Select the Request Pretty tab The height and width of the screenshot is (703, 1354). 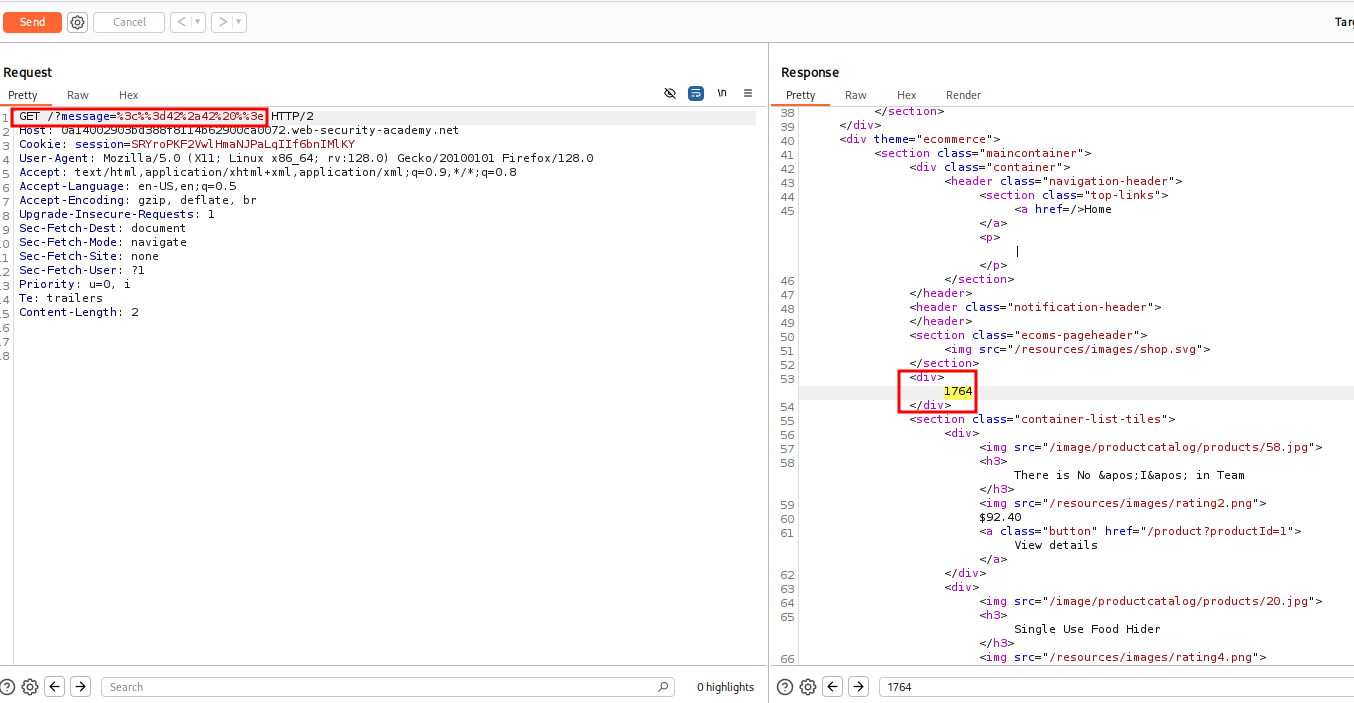coord(23,95)
